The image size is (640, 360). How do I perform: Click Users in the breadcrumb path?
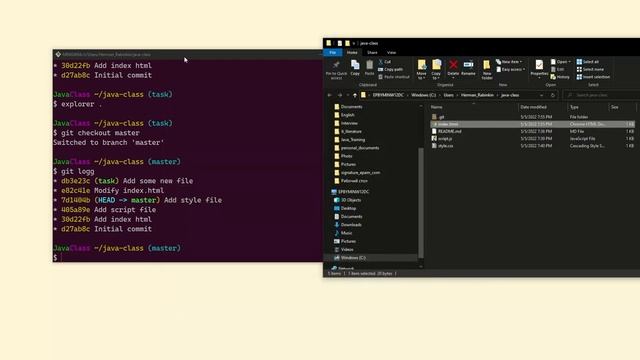point(449,95)
